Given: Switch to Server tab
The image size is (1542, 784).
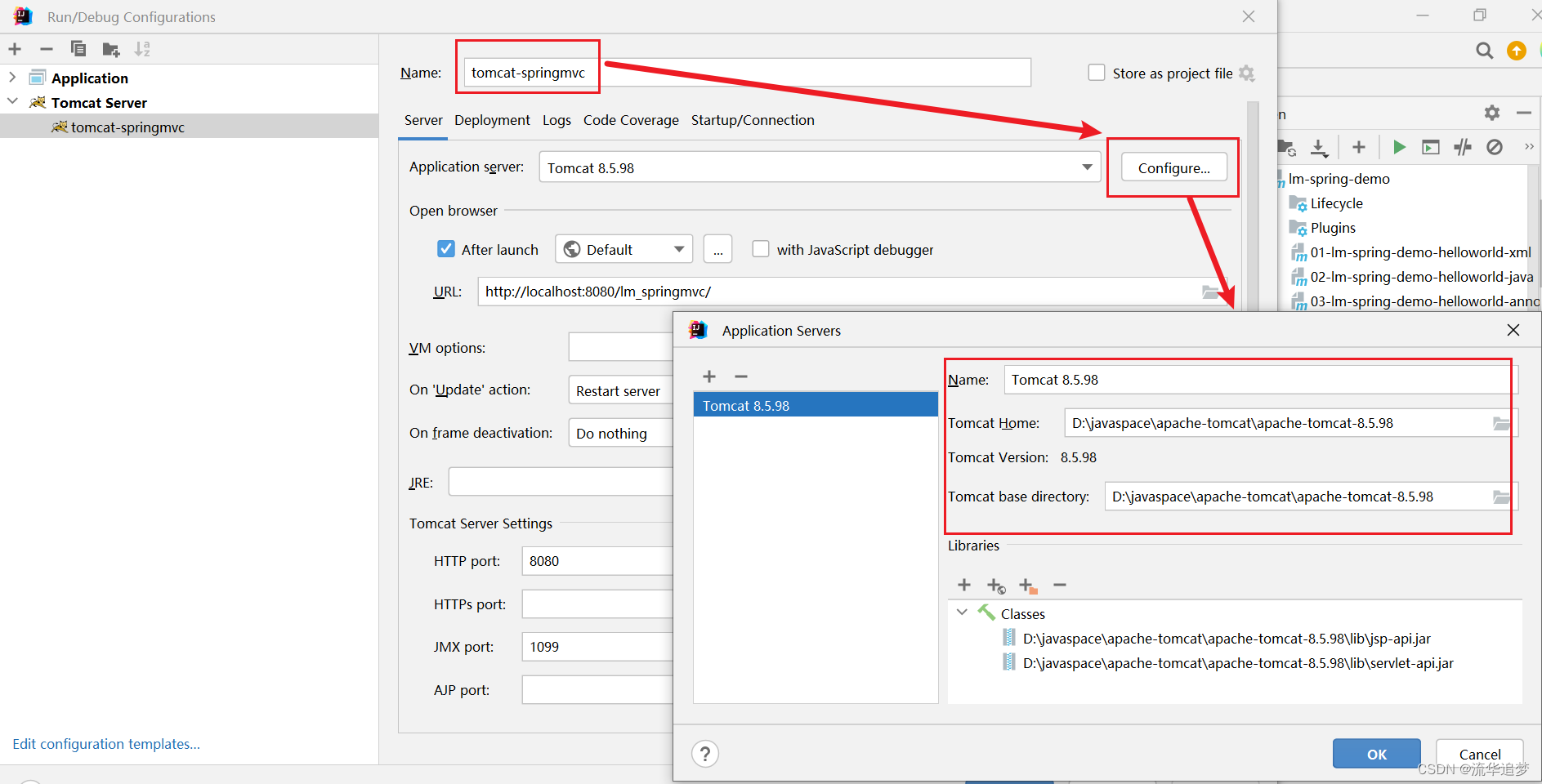Looking at the screenshot, I should click(423, 120).
